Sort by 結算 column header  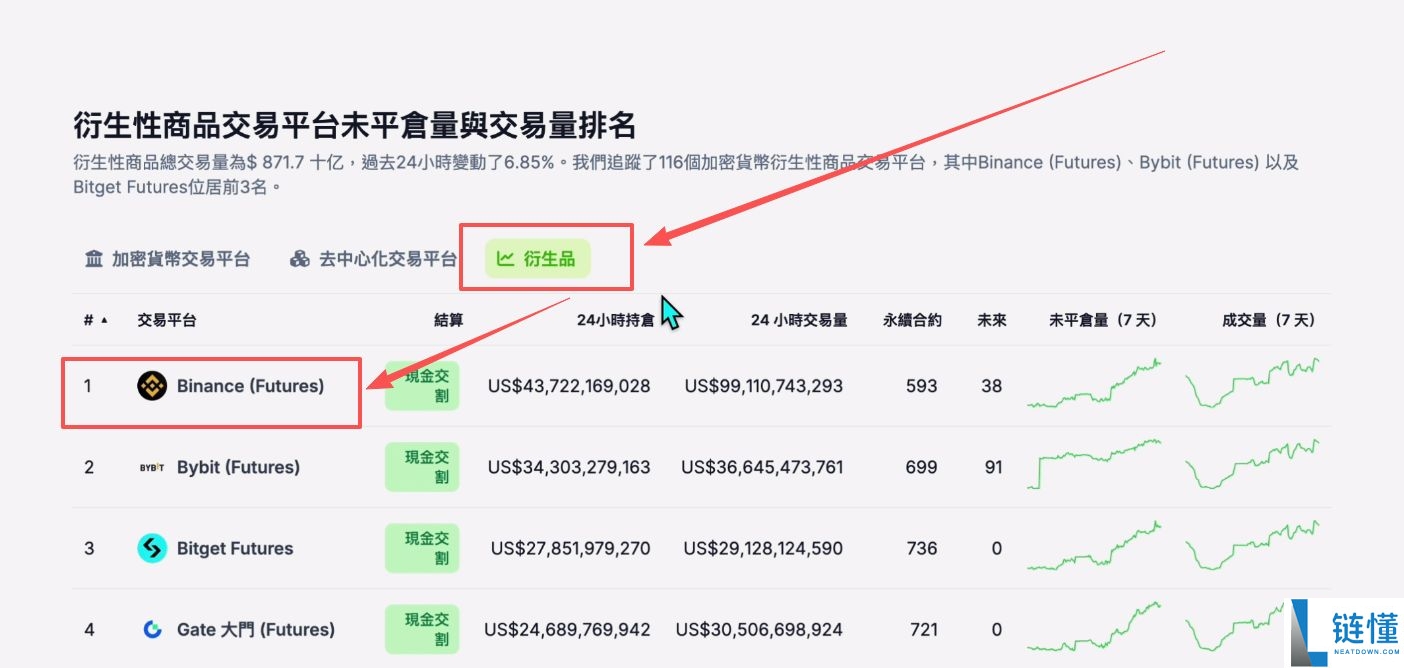coord(449,320)
